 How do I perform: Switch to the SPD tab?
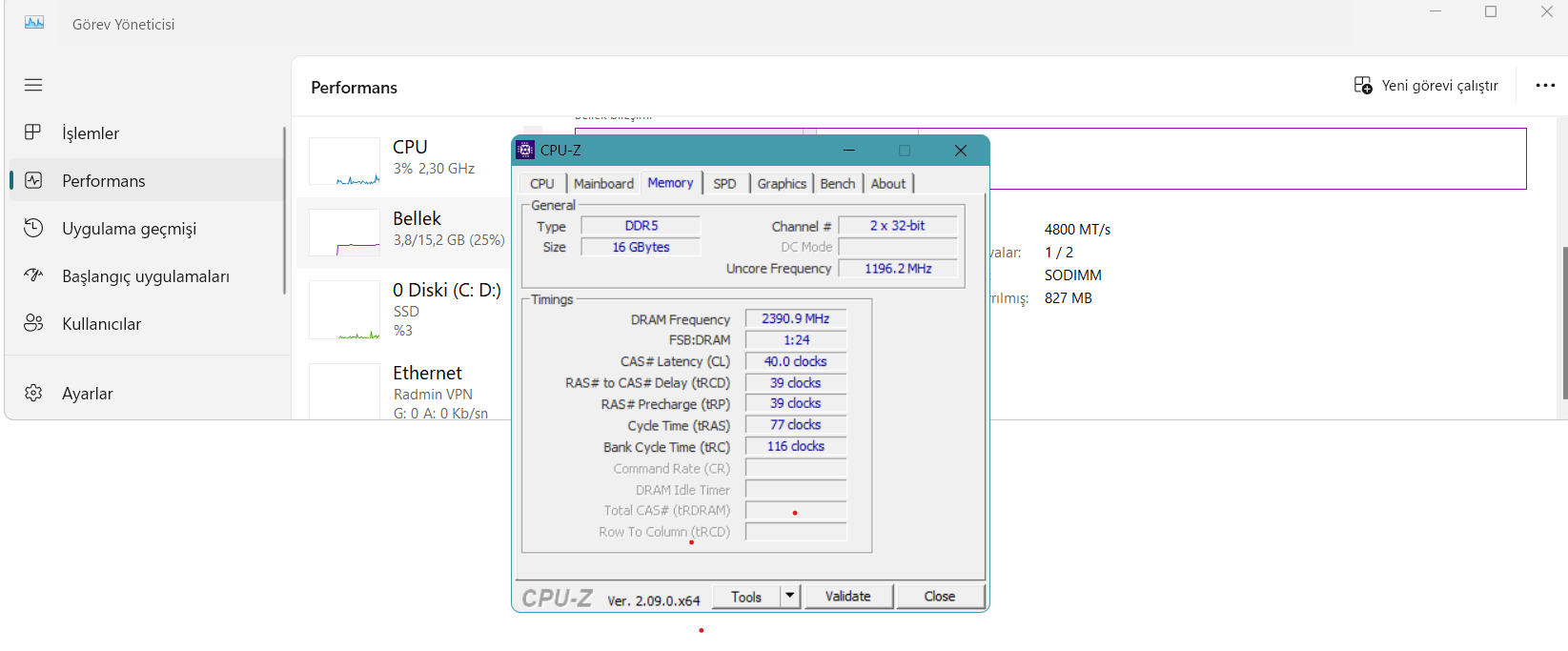[724, 184]
